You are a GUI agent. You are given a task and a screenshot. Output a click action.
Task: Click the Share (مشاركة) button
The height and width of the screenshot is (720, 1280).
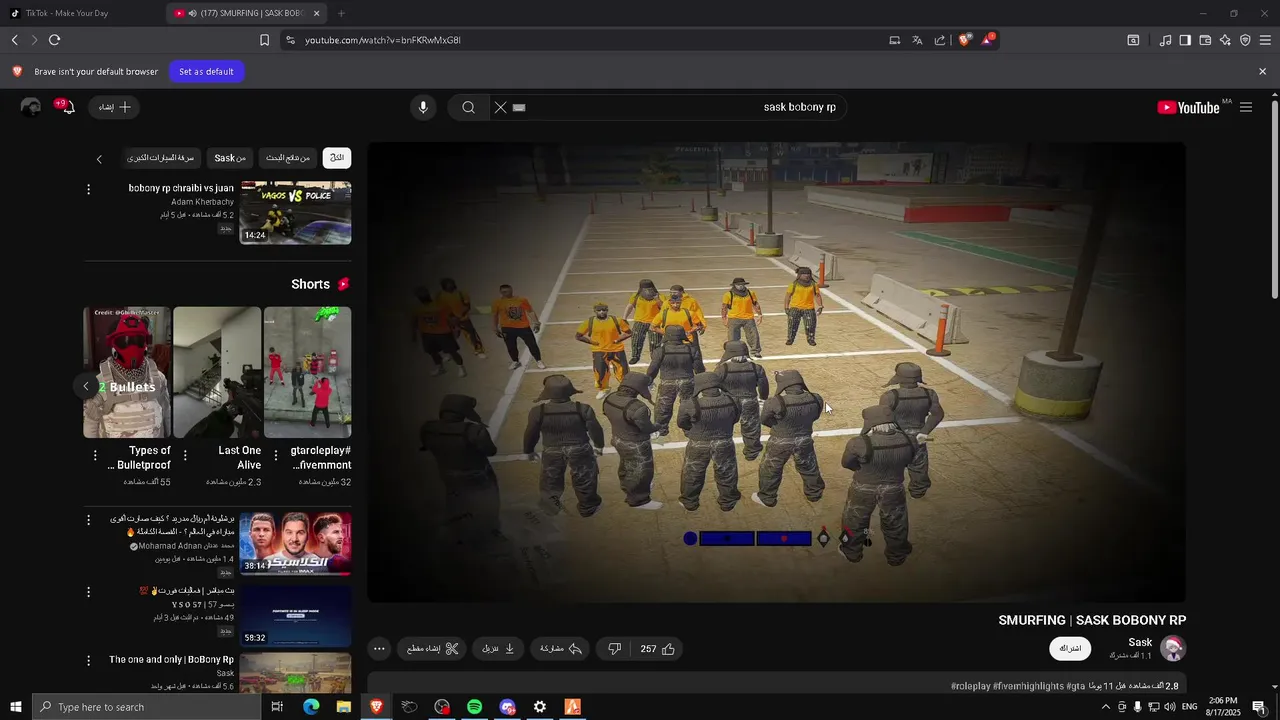[x=561, y=649]
